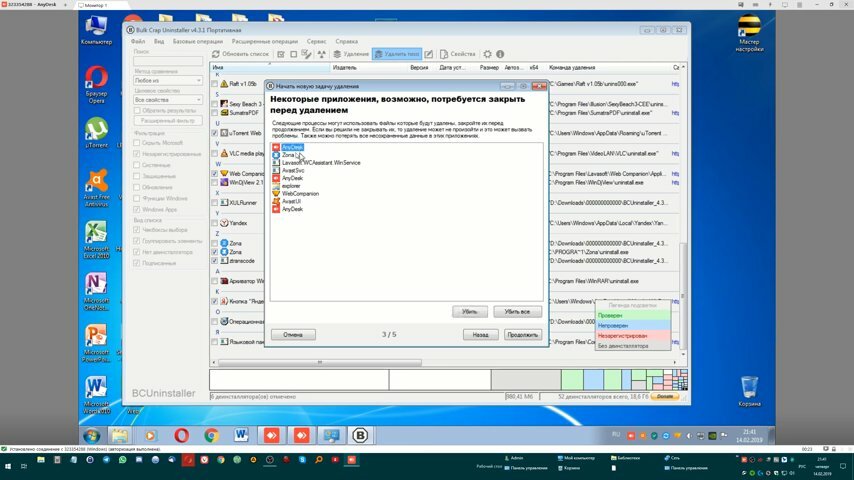854x480 pixels.
Task: Select Zona in the process list
Action: tap(288, 155)
